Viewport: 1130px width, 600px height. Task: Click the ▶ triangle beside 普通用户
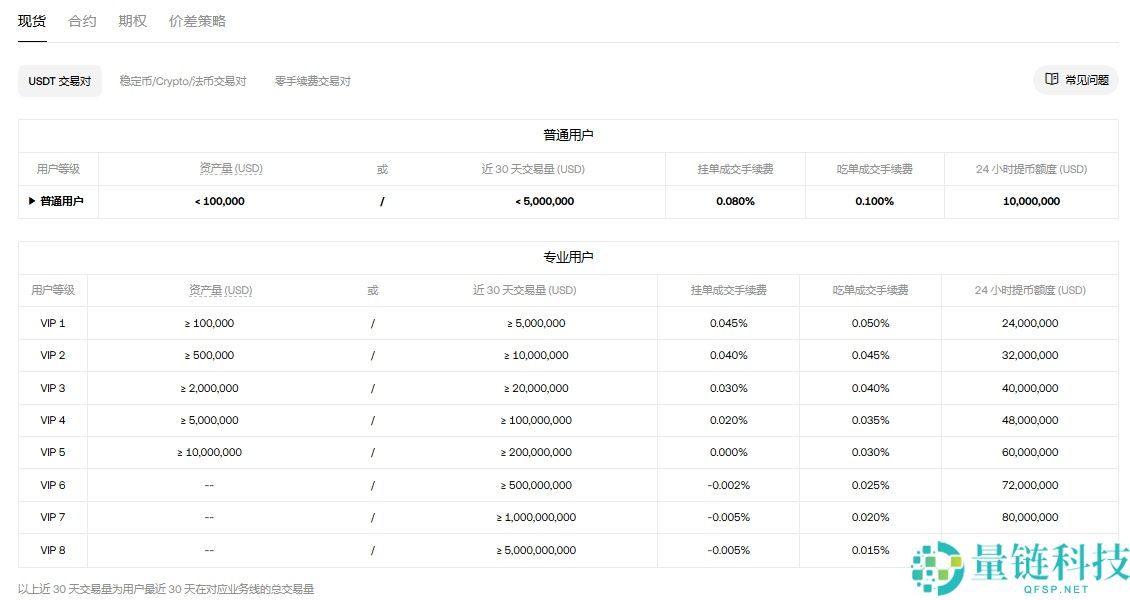[x=31, y=201]
